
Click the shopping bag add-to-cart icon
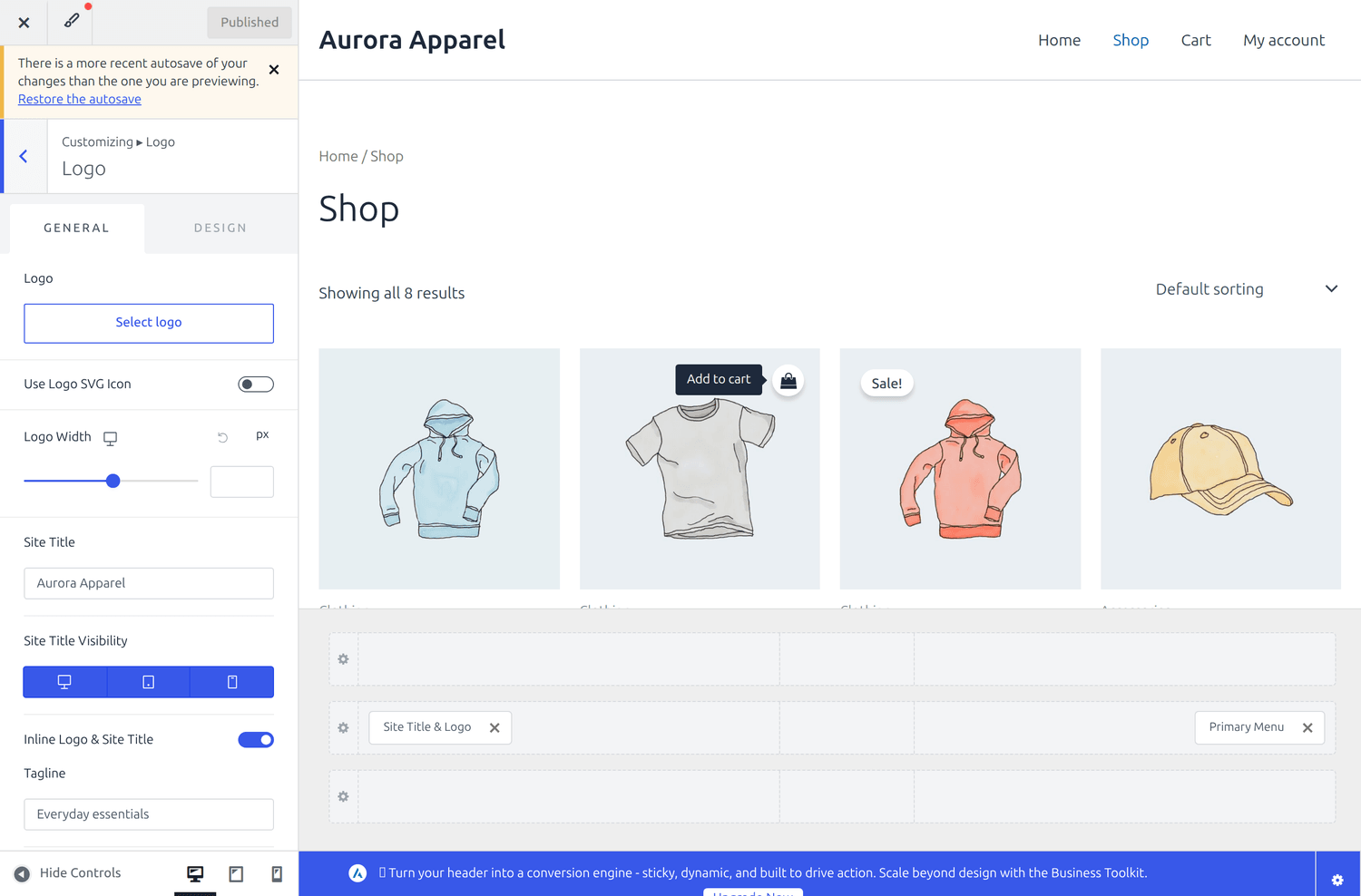pyautogui.click(x=788, y=381)
